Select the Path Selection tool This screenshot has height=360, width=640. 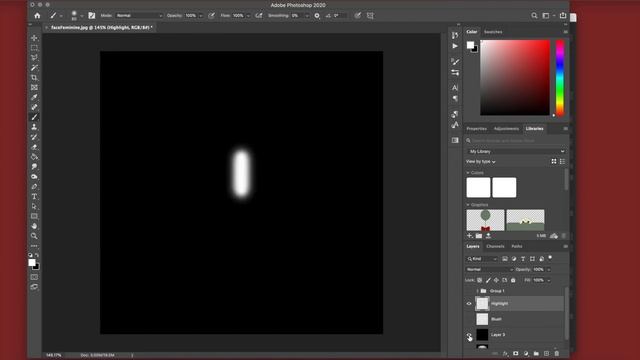34,206
